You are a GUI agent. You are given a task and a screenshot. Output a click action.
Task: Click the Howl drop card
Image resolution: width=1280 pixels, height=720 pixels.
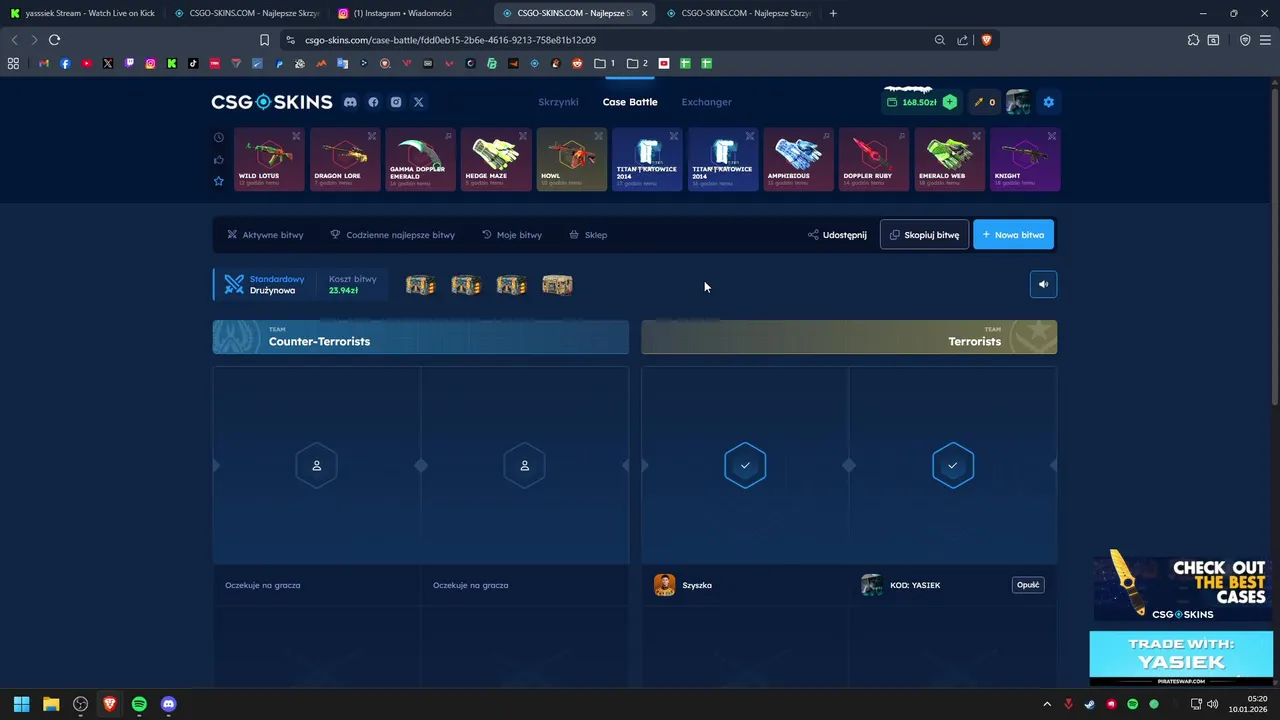(572, 159)
